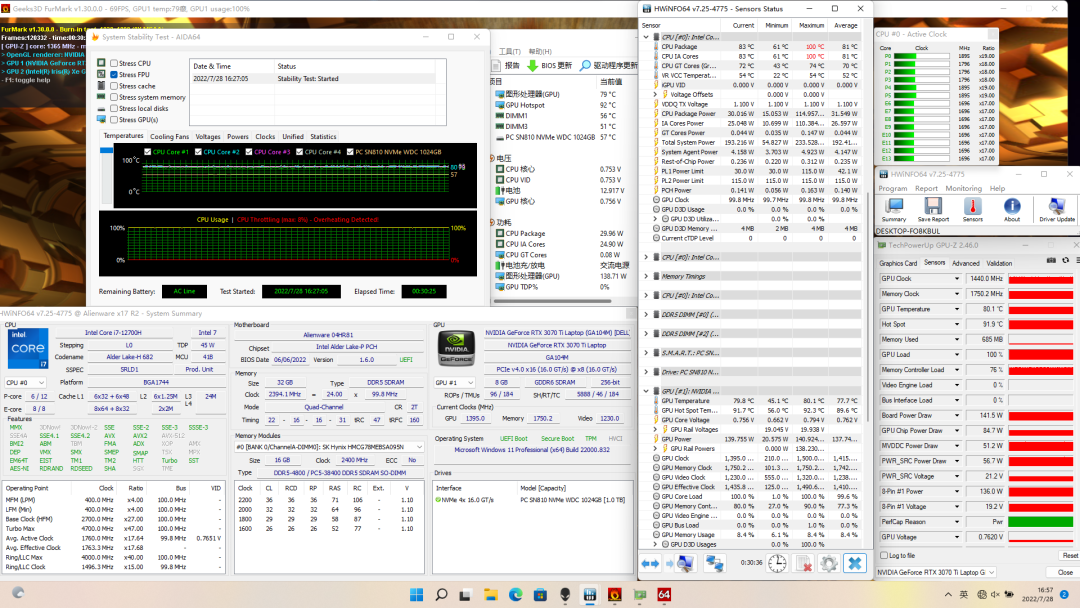The width and height of the screenshot is (1080, 608).
Task: Uncheck the Stress FPU checkbox
Action: click(114, 75)
